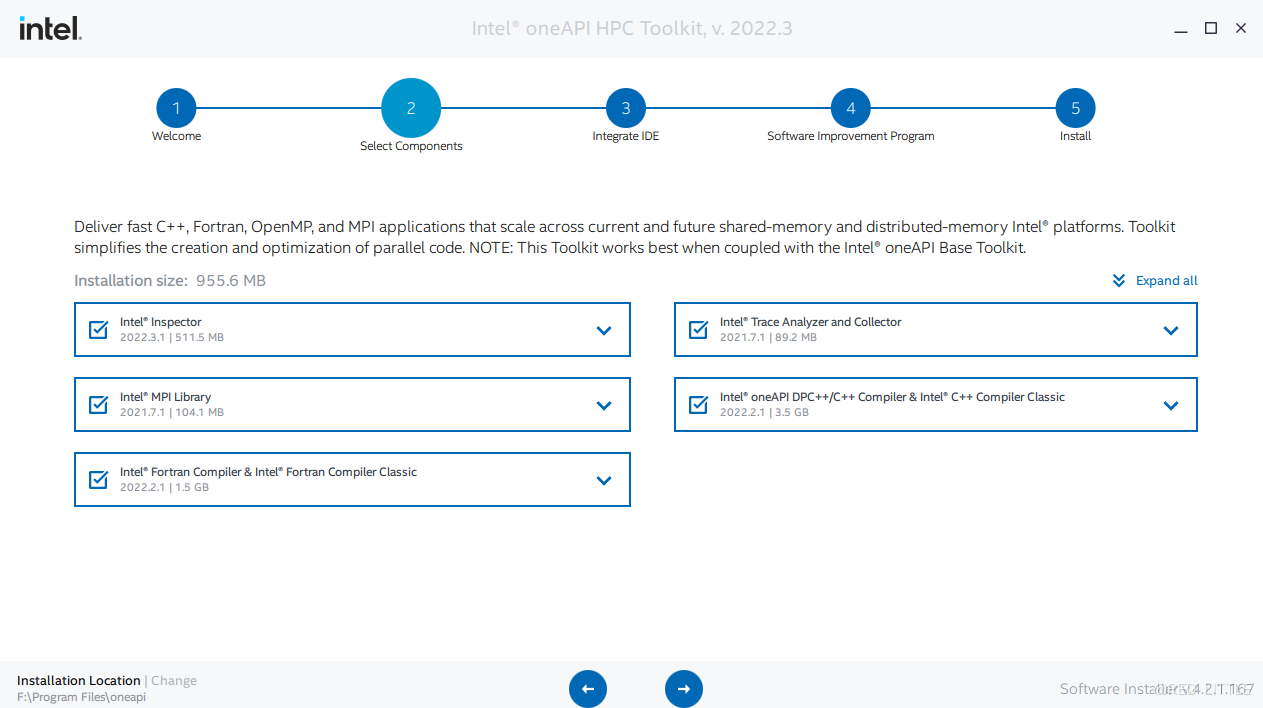The width and height of the screenshot is (1263, 708).
Task: Uncheck the Intel MPI Library checkbox
Action: [99, 405]
